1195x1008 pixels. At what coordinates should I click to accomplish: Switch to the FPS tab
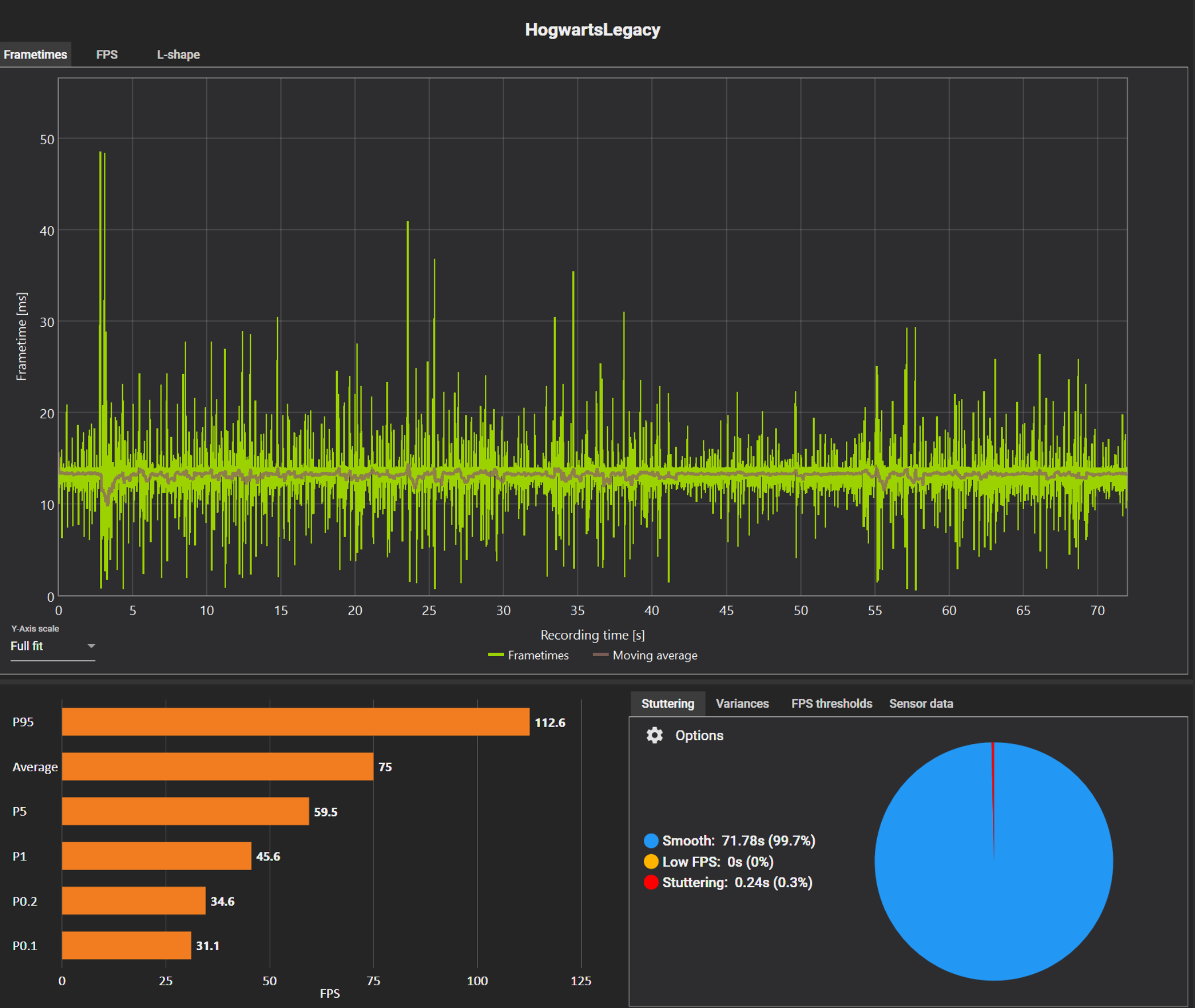click(x=107, y=54)
